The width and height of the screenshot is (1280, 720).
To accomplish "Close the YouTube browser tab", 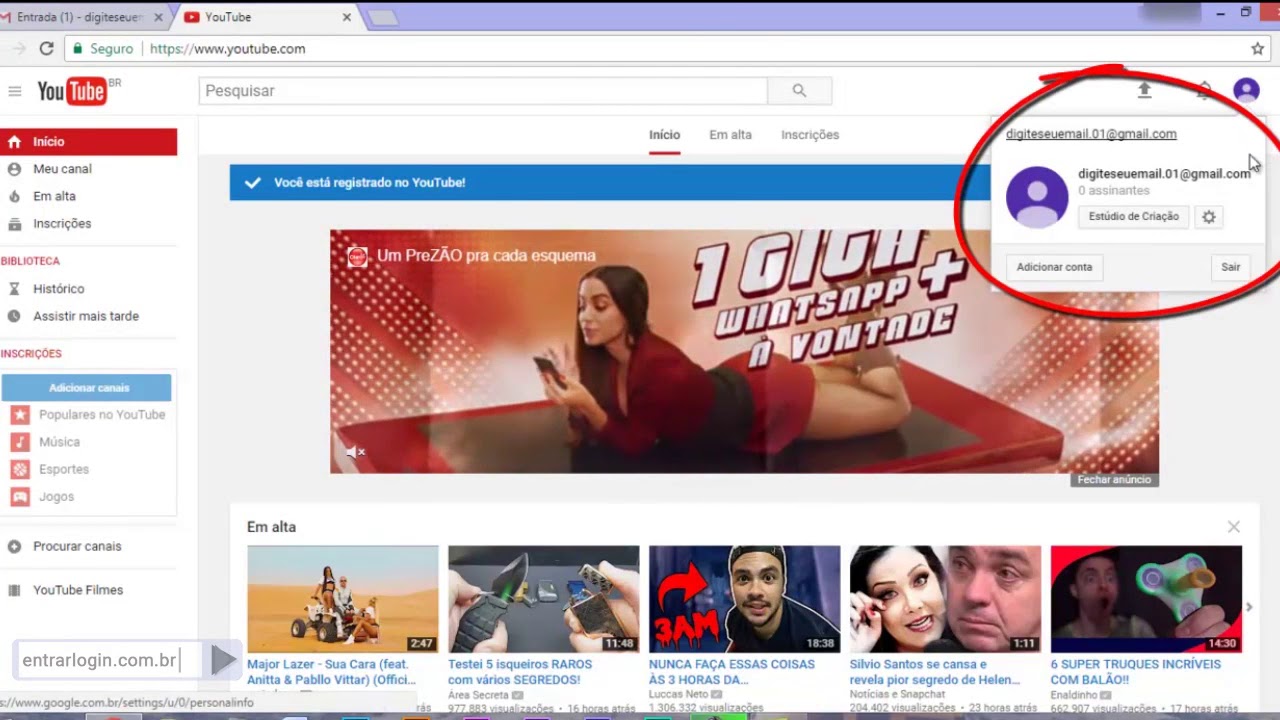I will pyautogui.click(x=347, y=17).
